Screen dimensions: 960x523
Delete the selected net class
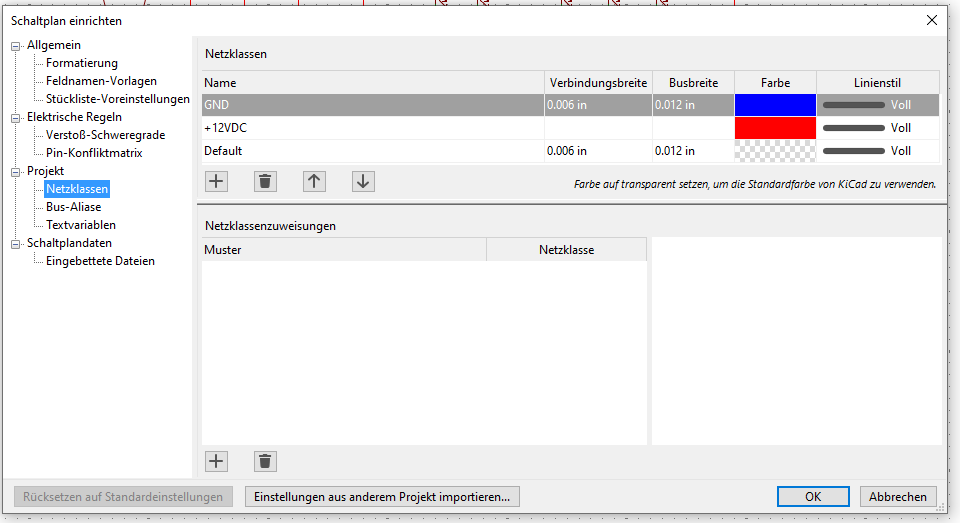click(265, 181)
